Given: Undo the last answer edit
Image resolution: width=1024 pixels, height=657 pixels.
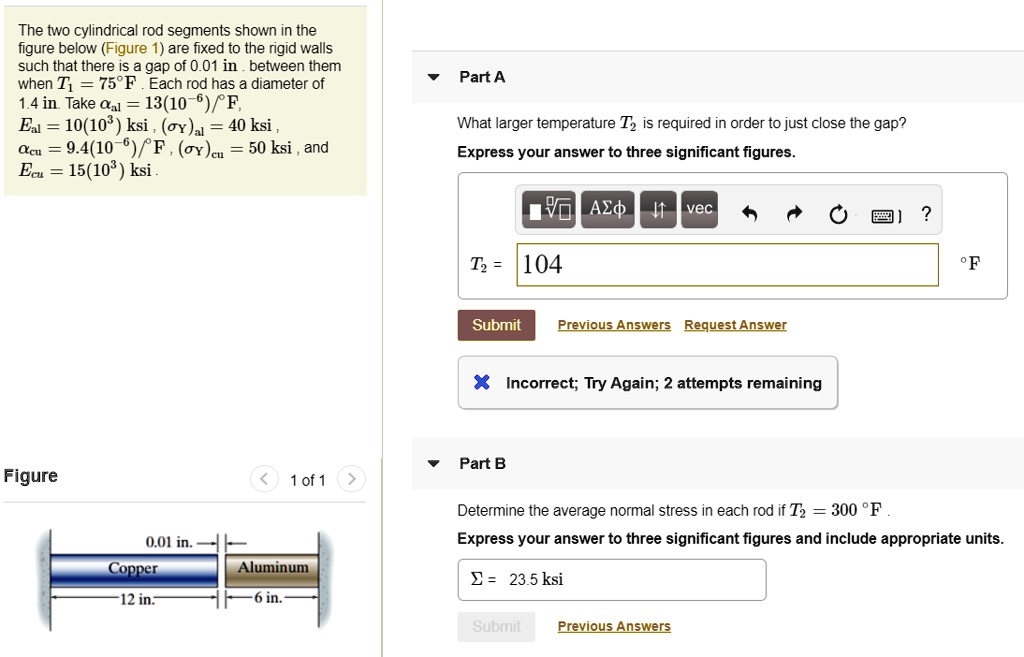Looking at the screenshot, I should [x=750, y=211].
